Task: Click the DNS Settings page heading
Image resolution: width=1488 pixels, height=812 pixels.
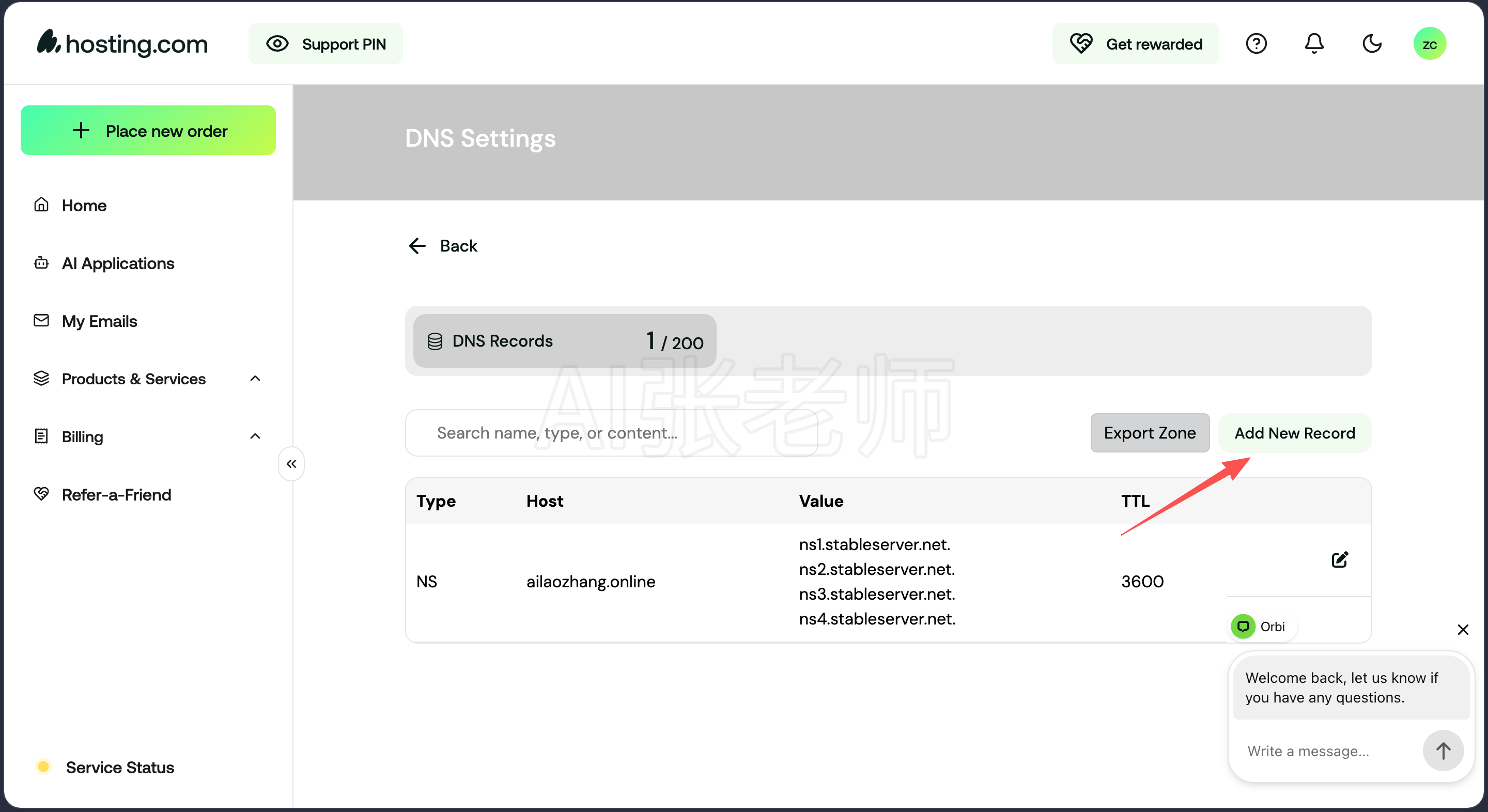Action: (x=481, y=138)
